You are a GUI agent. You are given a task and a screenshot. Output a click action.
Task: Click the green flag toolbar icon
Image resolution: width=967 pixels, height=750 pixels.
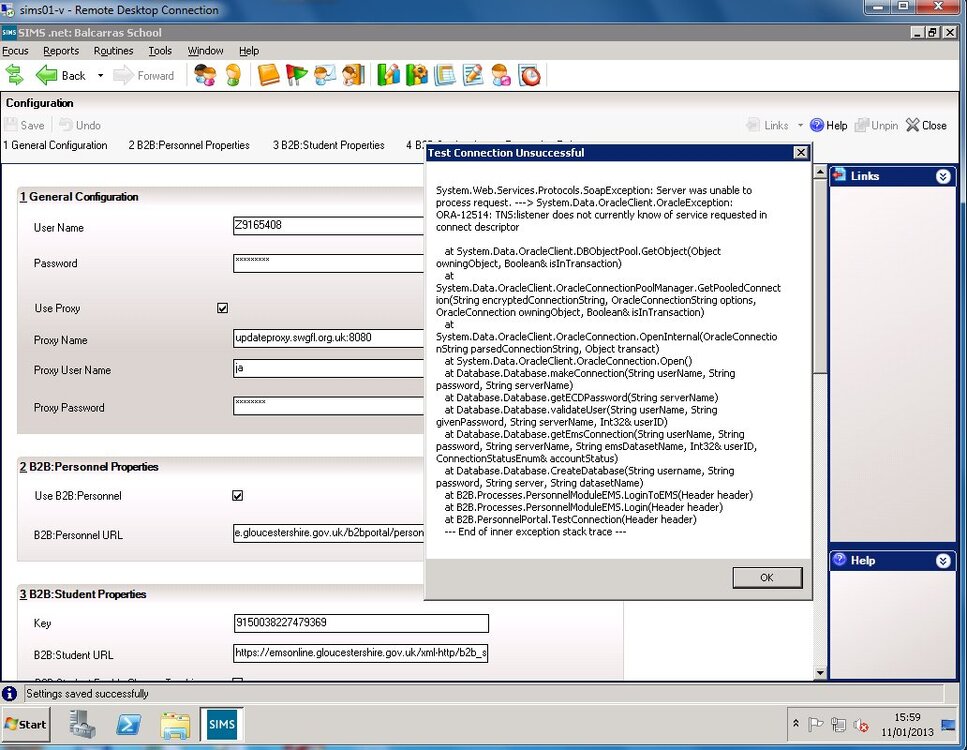297,75
